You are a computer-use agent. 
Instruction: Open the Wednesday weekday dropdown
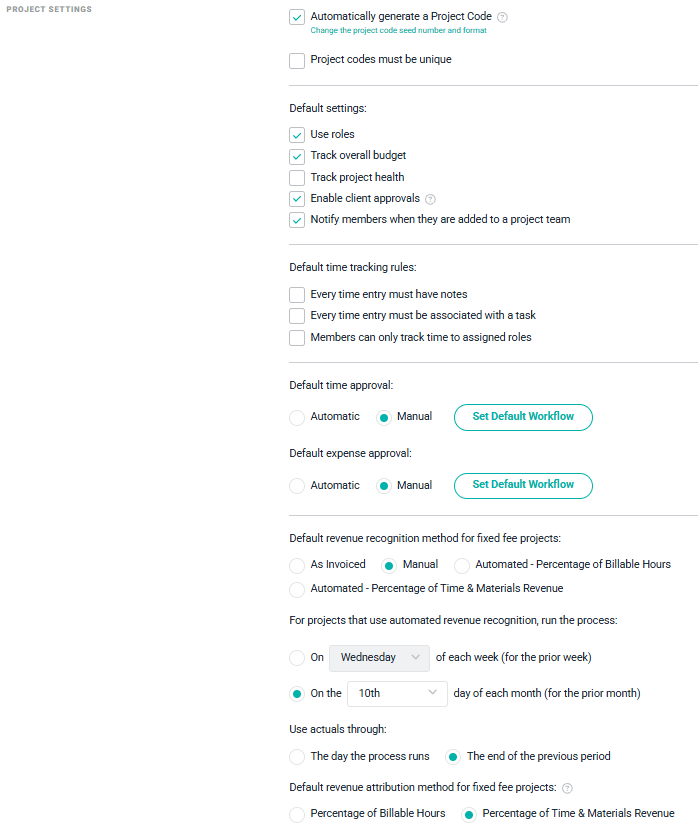pos(379,658)
